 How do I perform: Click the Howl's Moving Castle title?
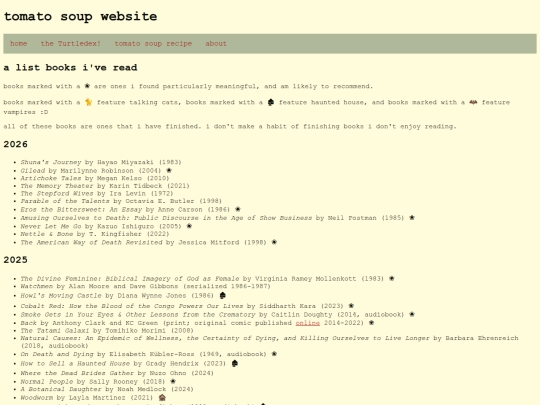(x=61, y=296)
